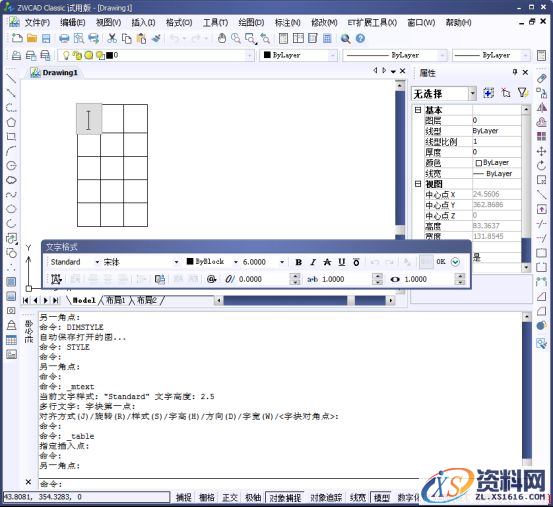Screen dimensions: 553x507
Task: Click the Quick Select icon in properties panel
Action: [522, 93]
